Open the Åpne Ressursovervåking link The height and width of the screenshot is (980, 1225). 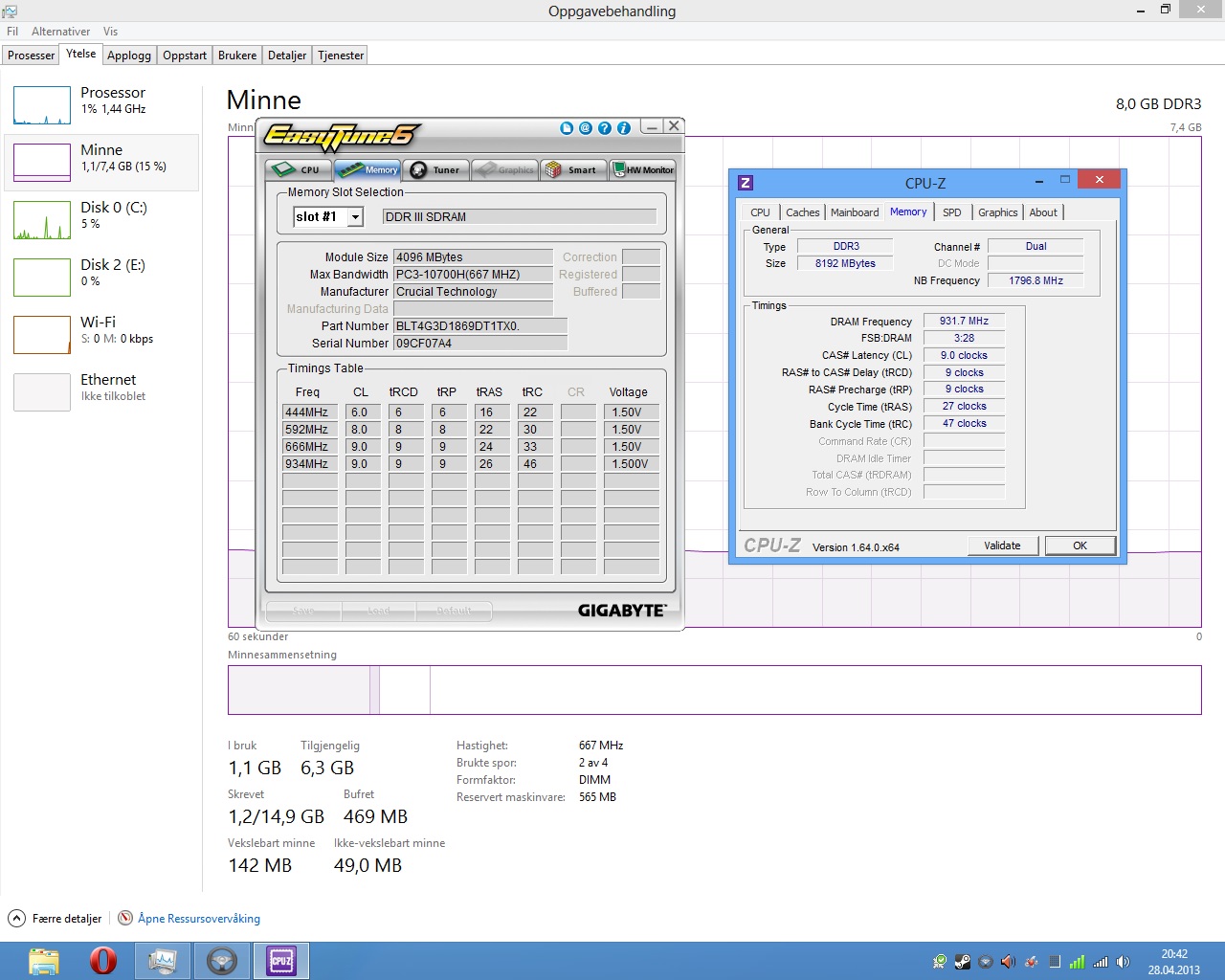[x=199, y=918]
